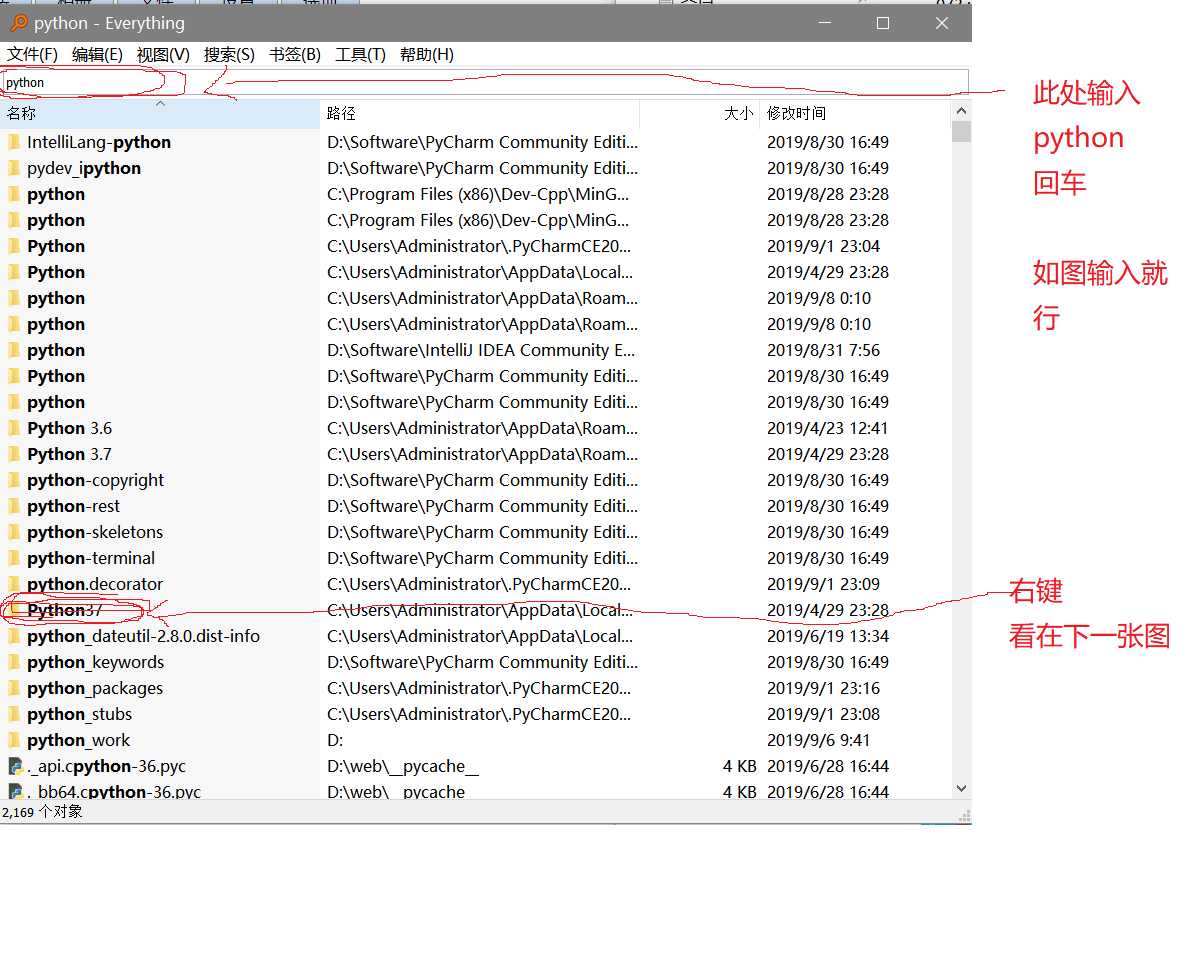1199x974 pixels.
Task: Click path D: of python_work
Action: 335,740
